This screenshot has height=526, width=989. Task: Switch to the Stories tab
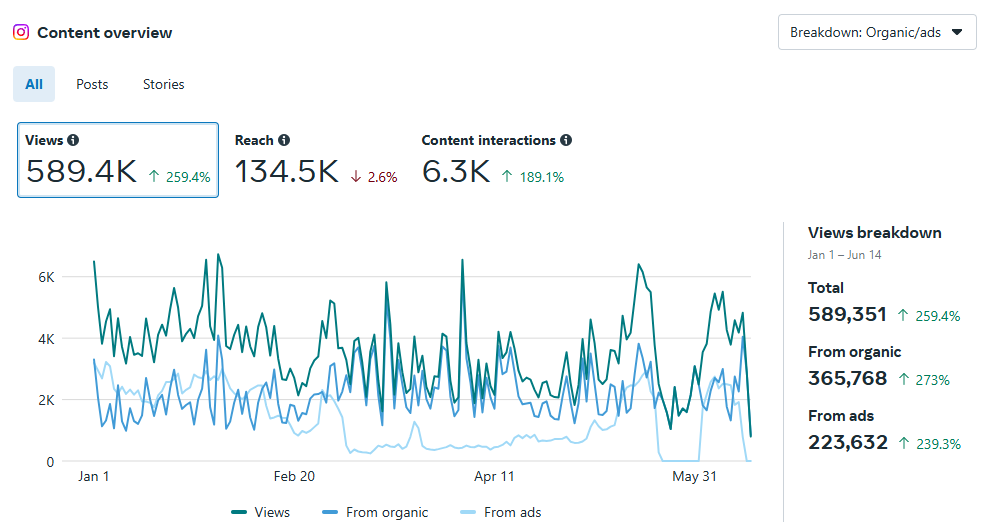[163, 85]
